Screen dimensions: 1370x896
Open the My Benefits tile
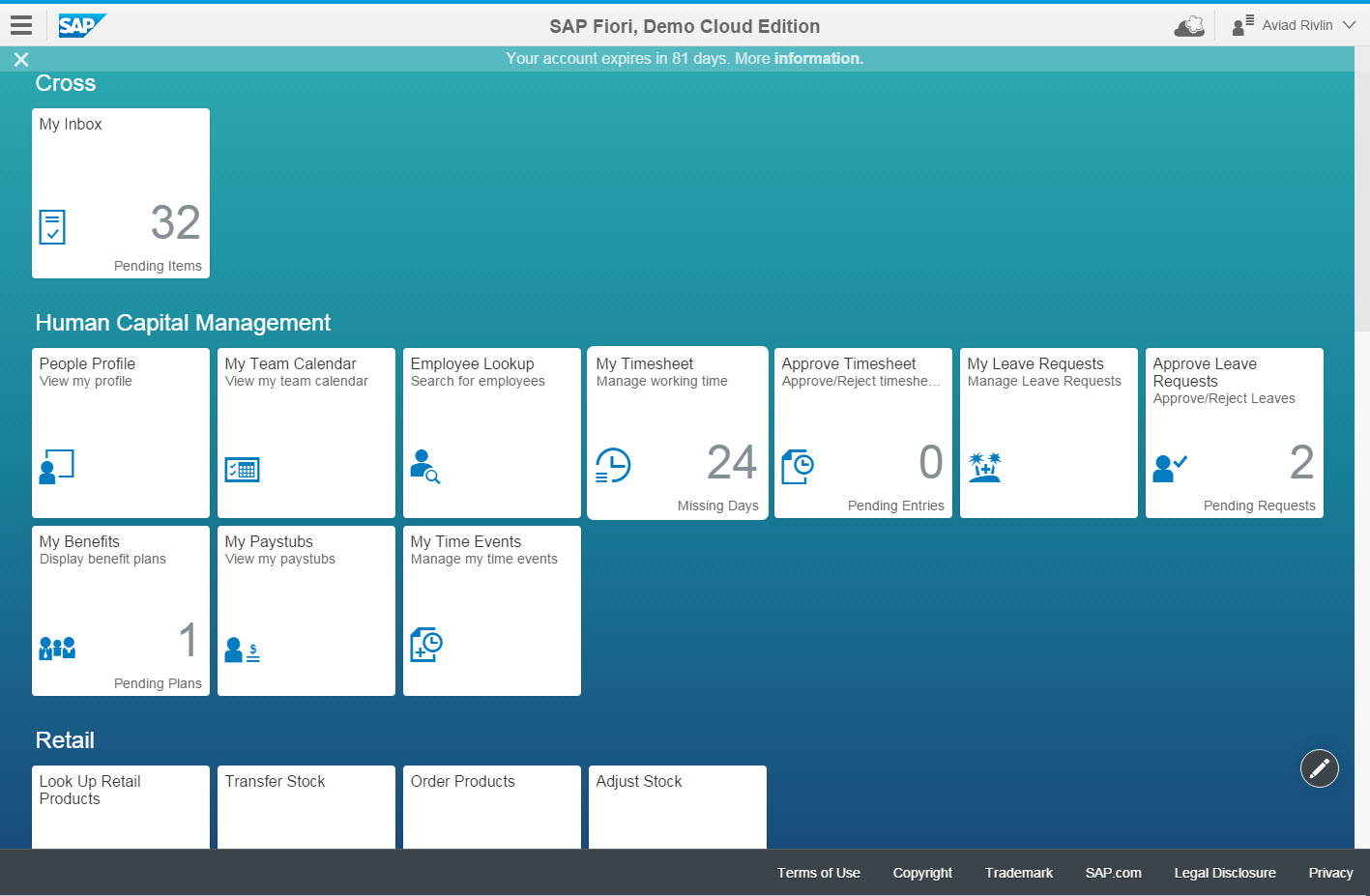[x=121, y=611]
